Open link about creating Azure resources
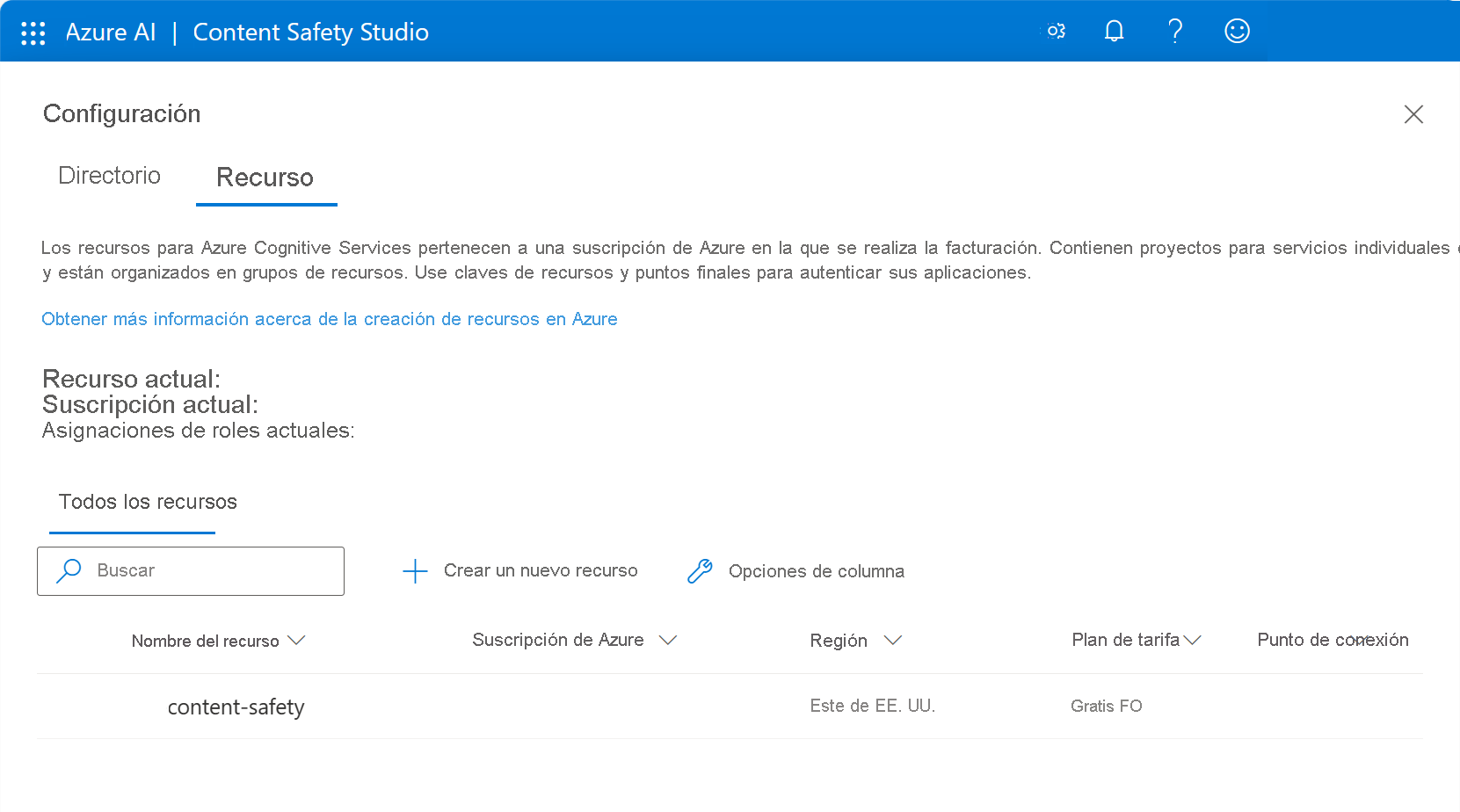Viewport: 1460px width, 812px height. coord(330,319)
